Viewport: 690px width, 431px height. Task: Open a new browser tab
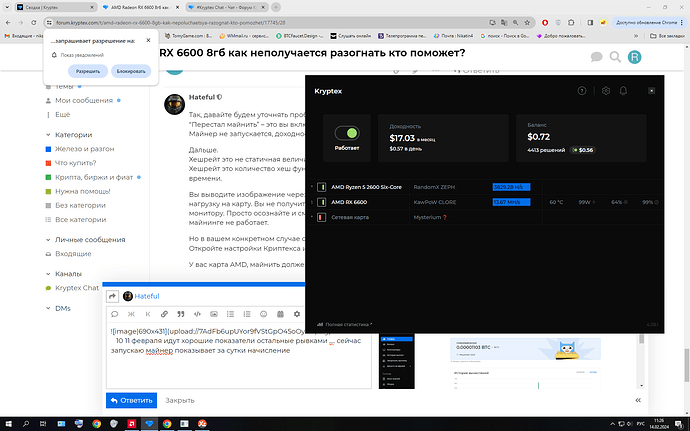276,7
